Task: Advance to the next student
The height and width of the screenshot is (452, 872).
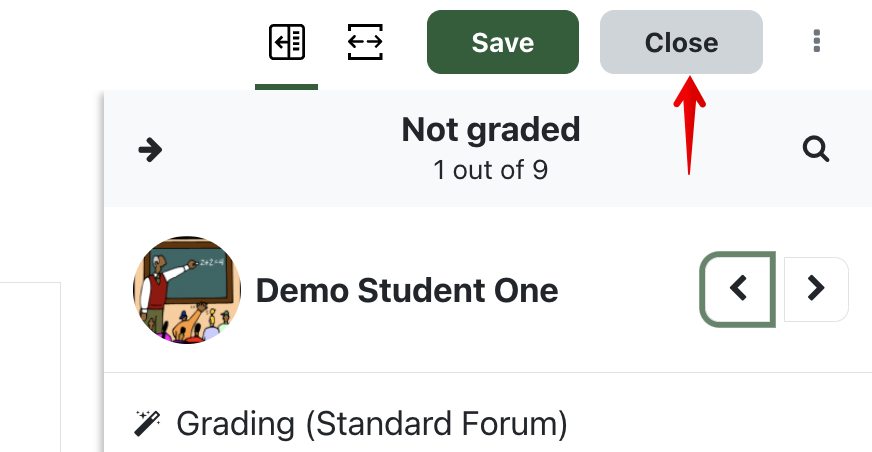Action: point(816,289)
